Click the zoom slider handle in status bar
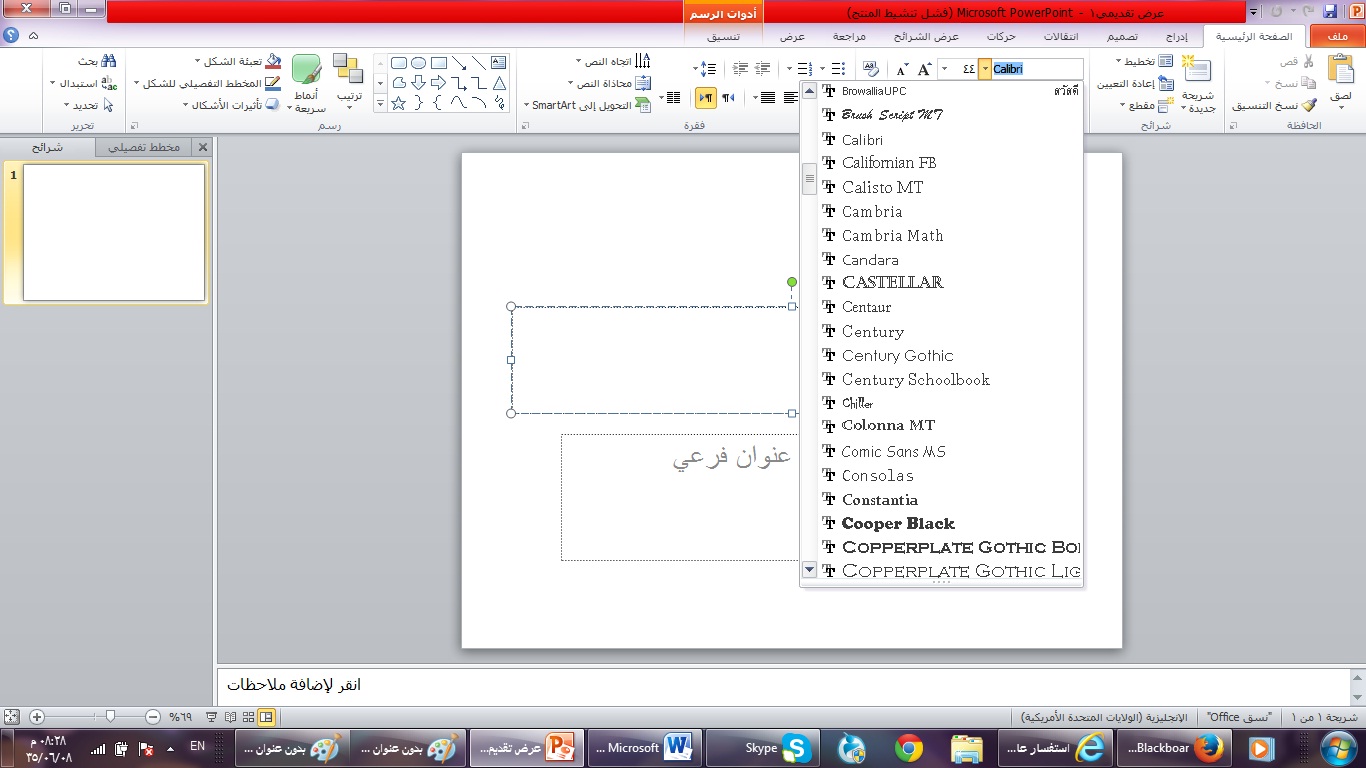This screenshot has width=1366, height=768. pos(110,717)
